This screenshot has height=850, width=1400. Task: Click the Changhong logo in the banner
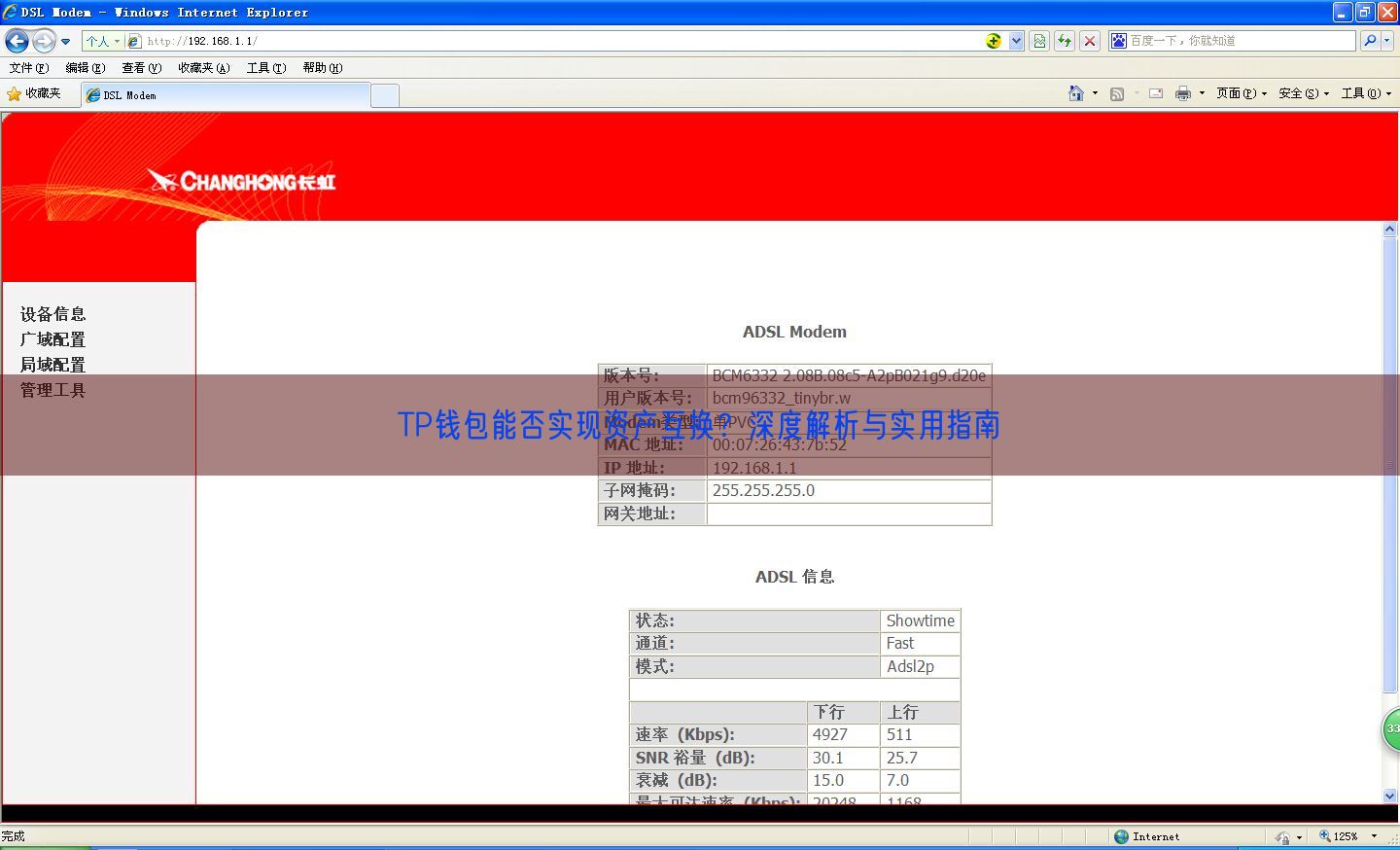pos(241,181)
